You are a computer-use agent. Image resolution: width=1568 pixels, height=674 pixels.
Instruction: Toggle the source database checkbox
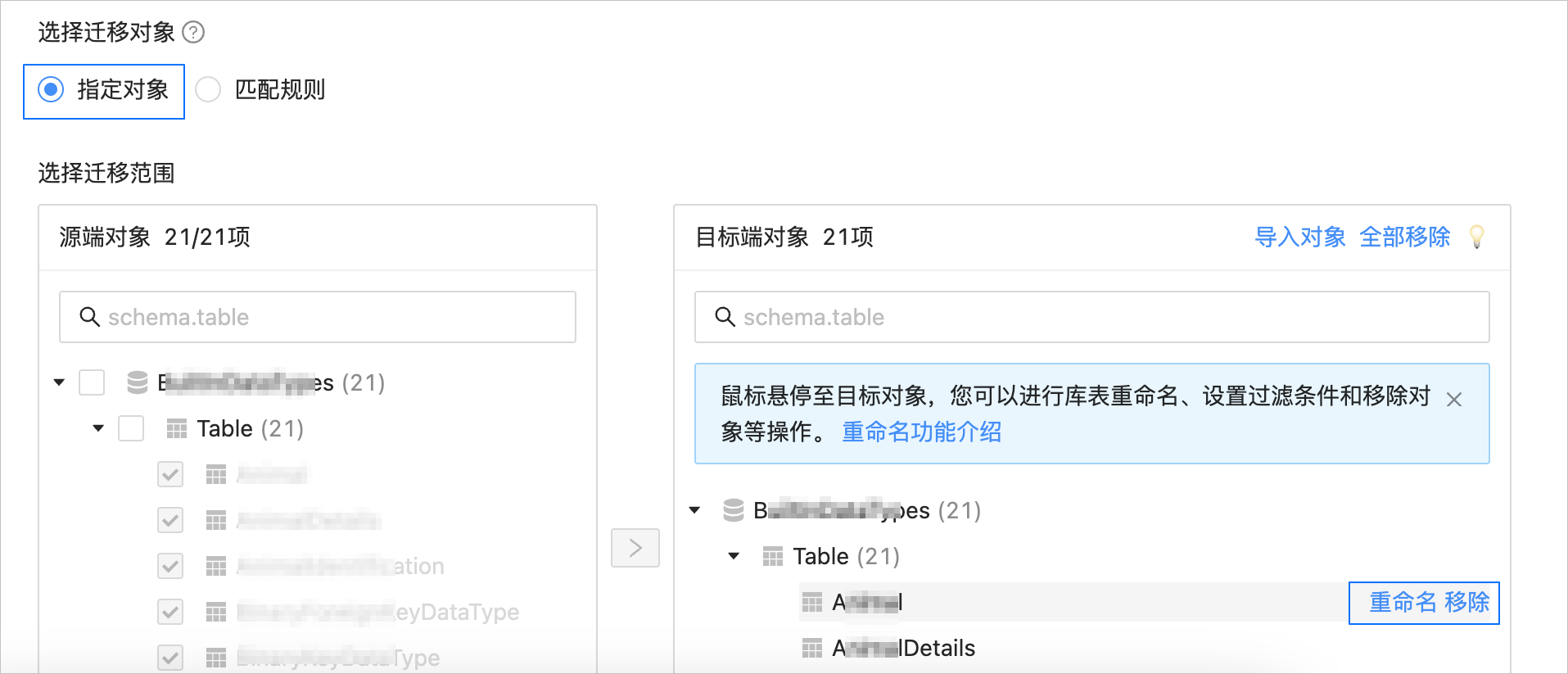92,382
